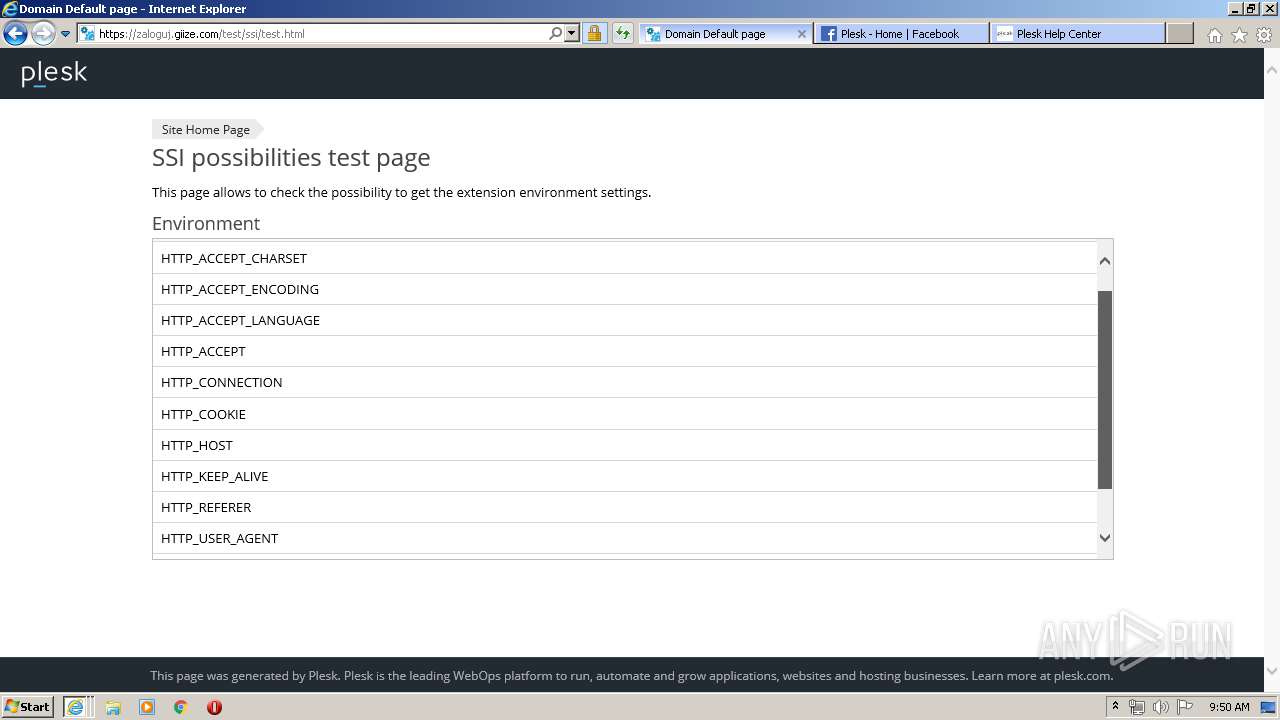
Task: Switch to Domain Default page tab
Action: [724, 33]
